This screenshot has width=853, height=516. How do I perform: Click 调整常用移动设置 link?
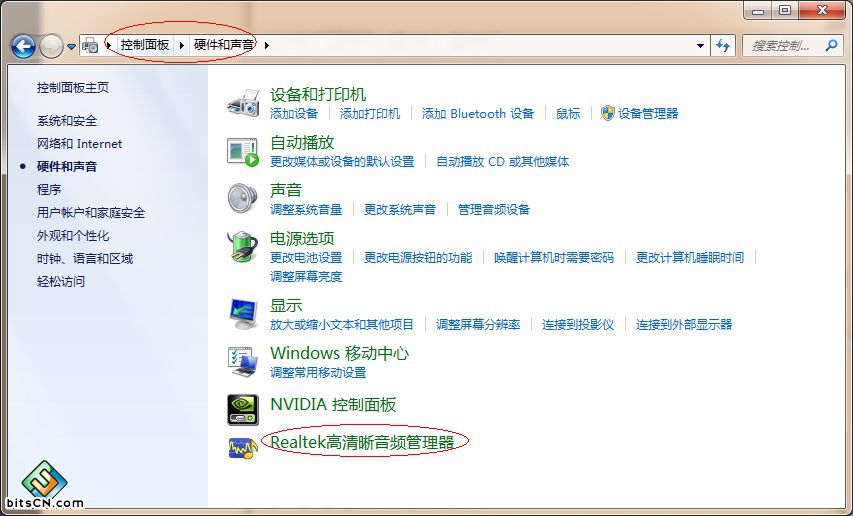[318, 372]
